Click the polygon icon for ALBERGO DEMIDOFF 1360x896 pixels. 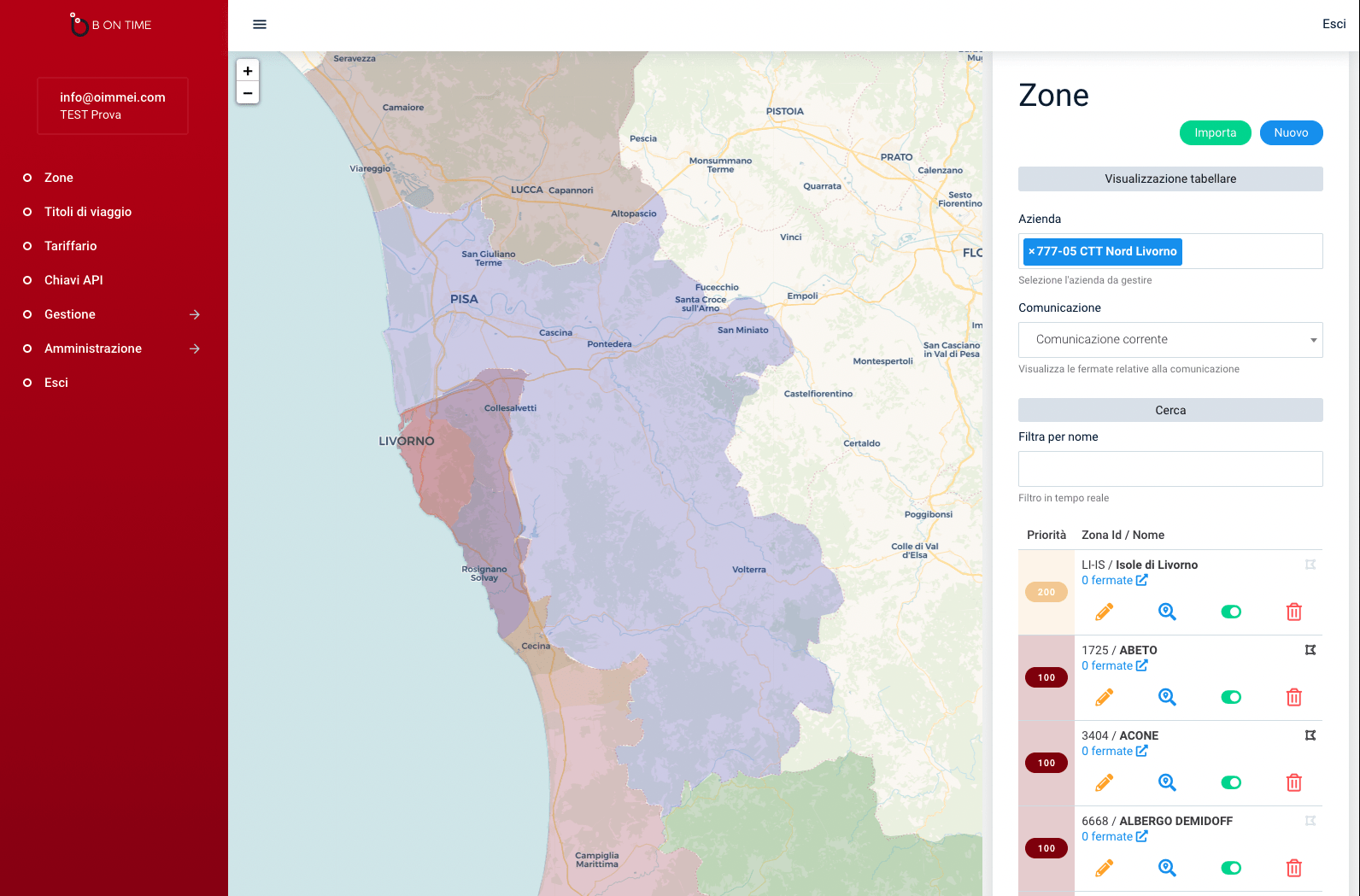pos(1310,821)
